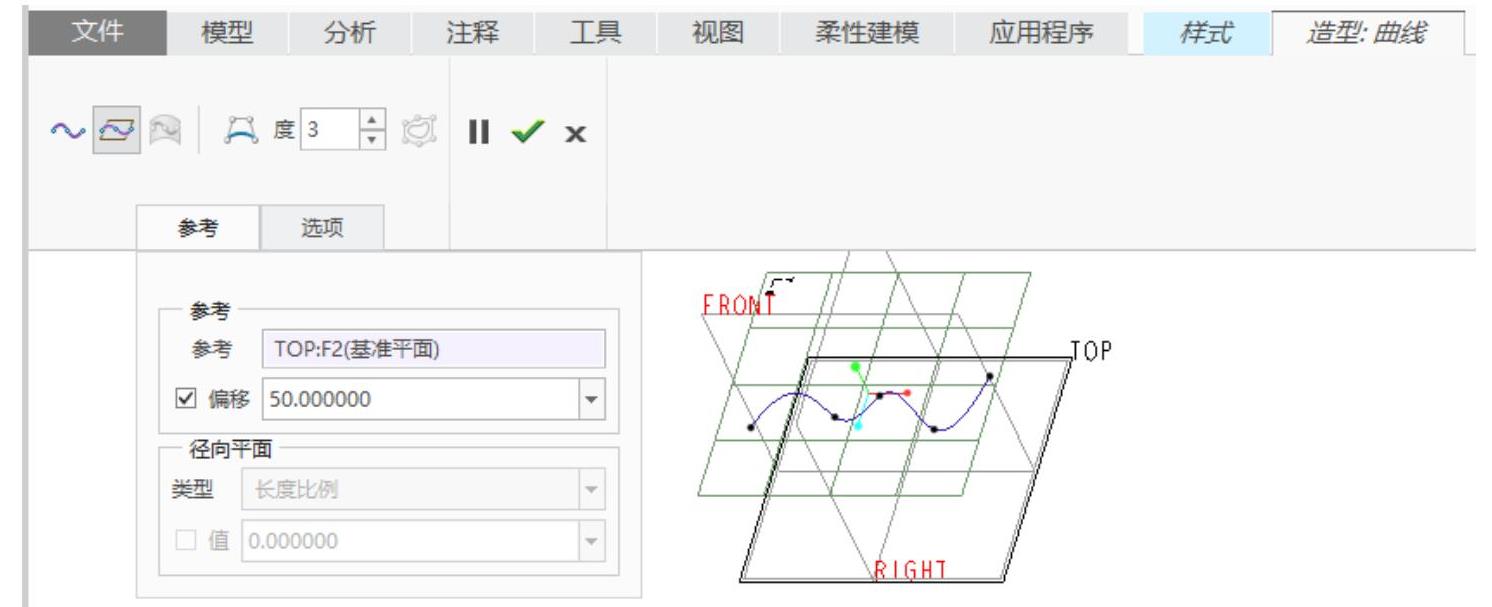
Task: Increase the degree value with up arrow
Action: (372, 124)
